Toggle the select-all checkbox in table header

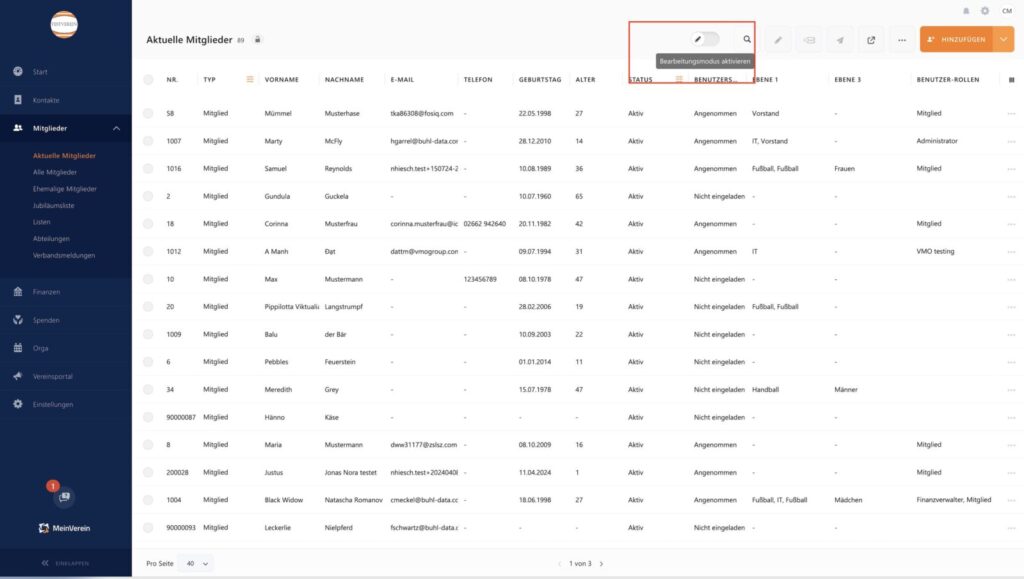[x=148, y=79]
